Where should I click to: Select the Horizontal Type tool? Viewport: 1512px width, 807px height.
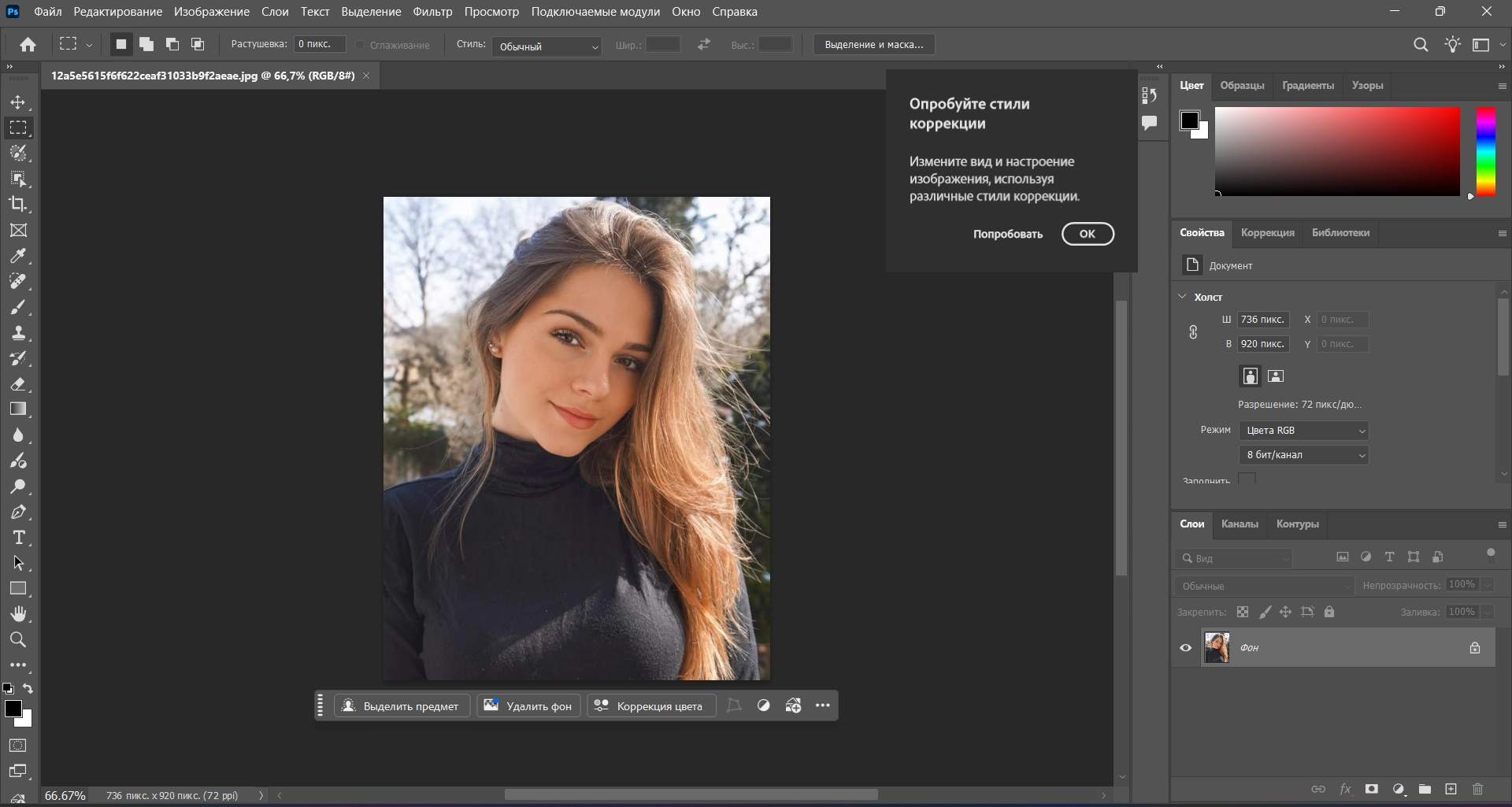tap(18, 538)
